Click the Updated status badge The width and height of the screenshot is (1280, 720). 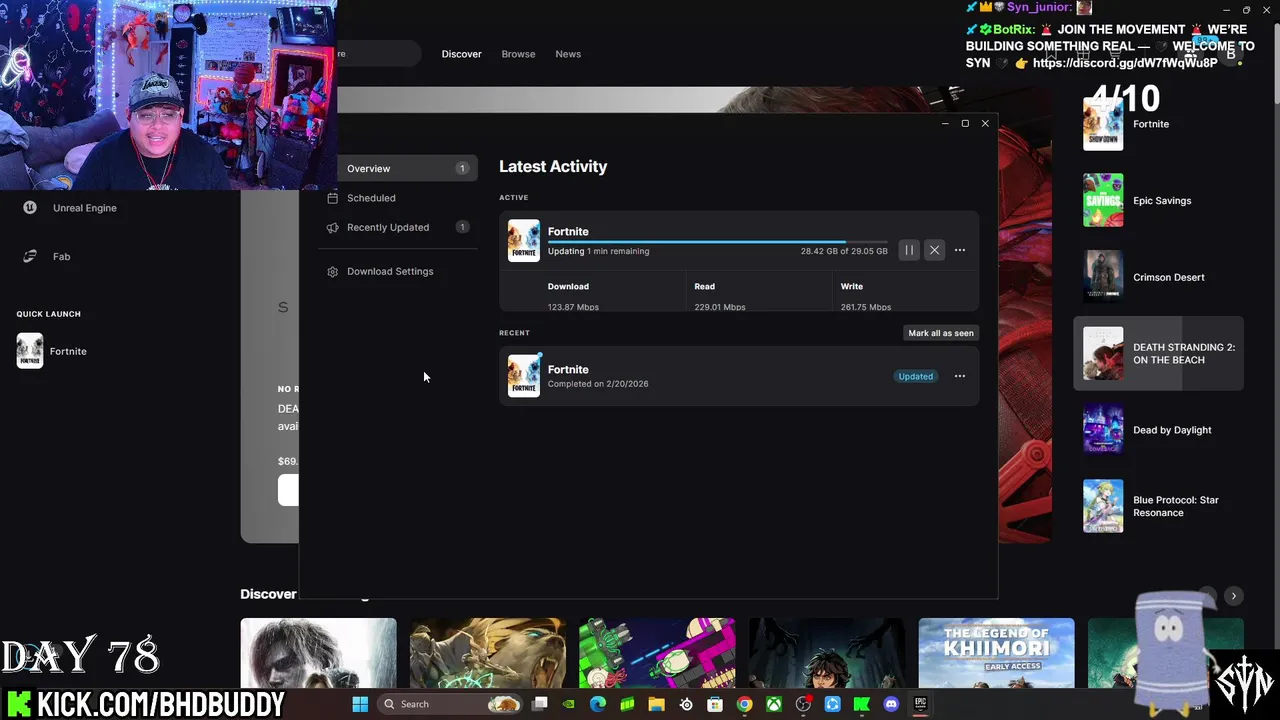click(x=915, y=376)
